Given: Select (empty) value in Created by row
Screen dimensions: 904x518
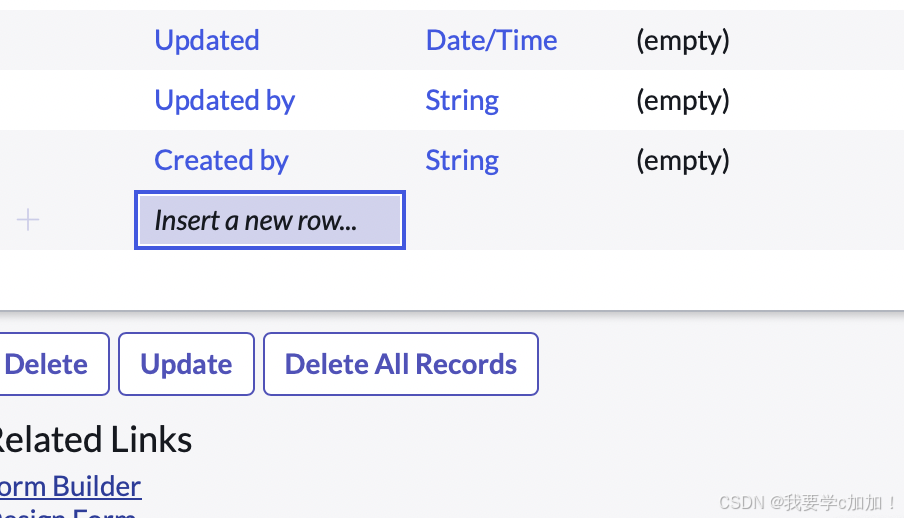Looking at the screenshot, I should click(682, 160).
